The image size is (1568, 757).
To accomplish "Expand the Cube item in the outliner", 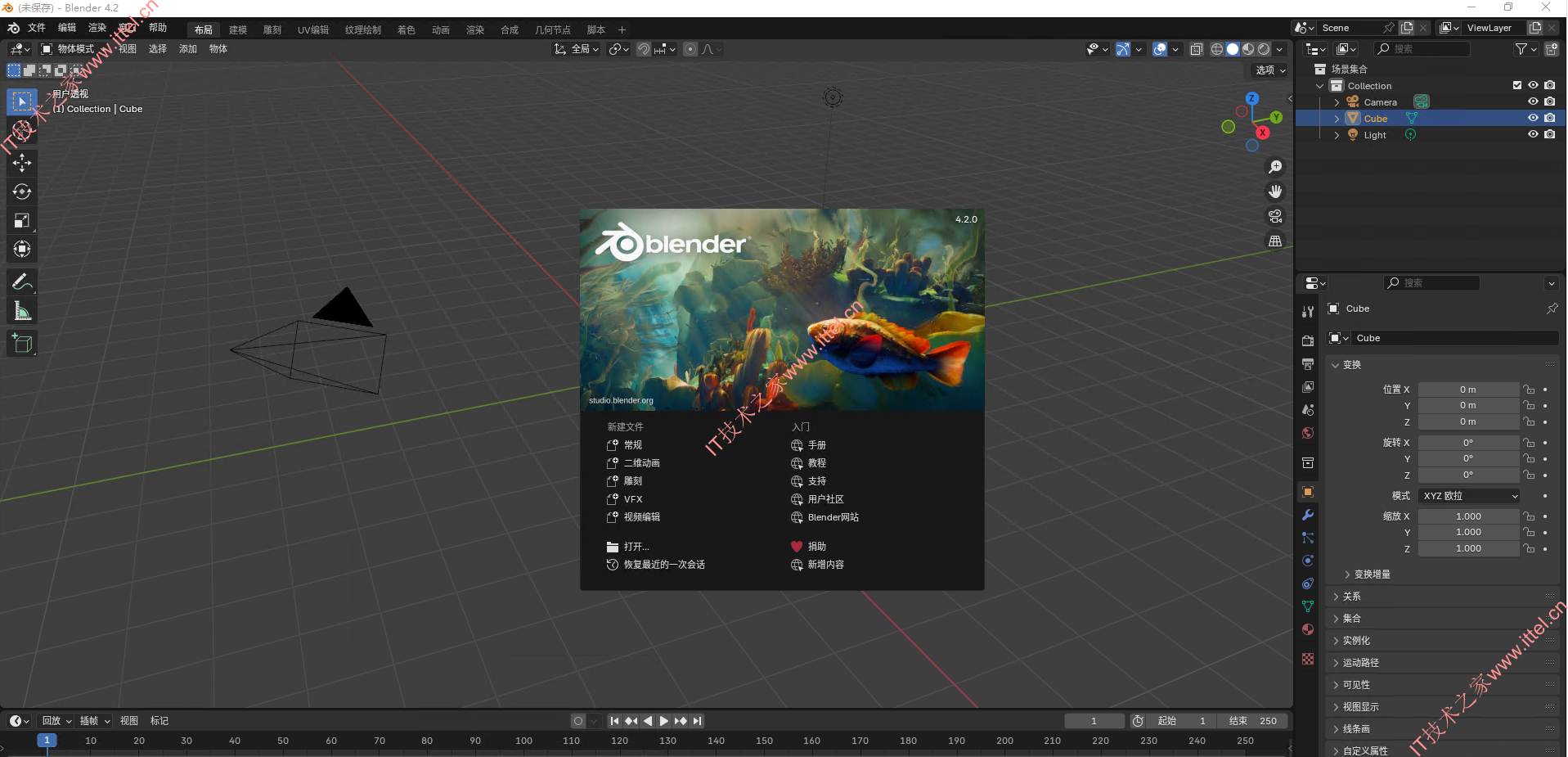I will tap(1337, 118).
